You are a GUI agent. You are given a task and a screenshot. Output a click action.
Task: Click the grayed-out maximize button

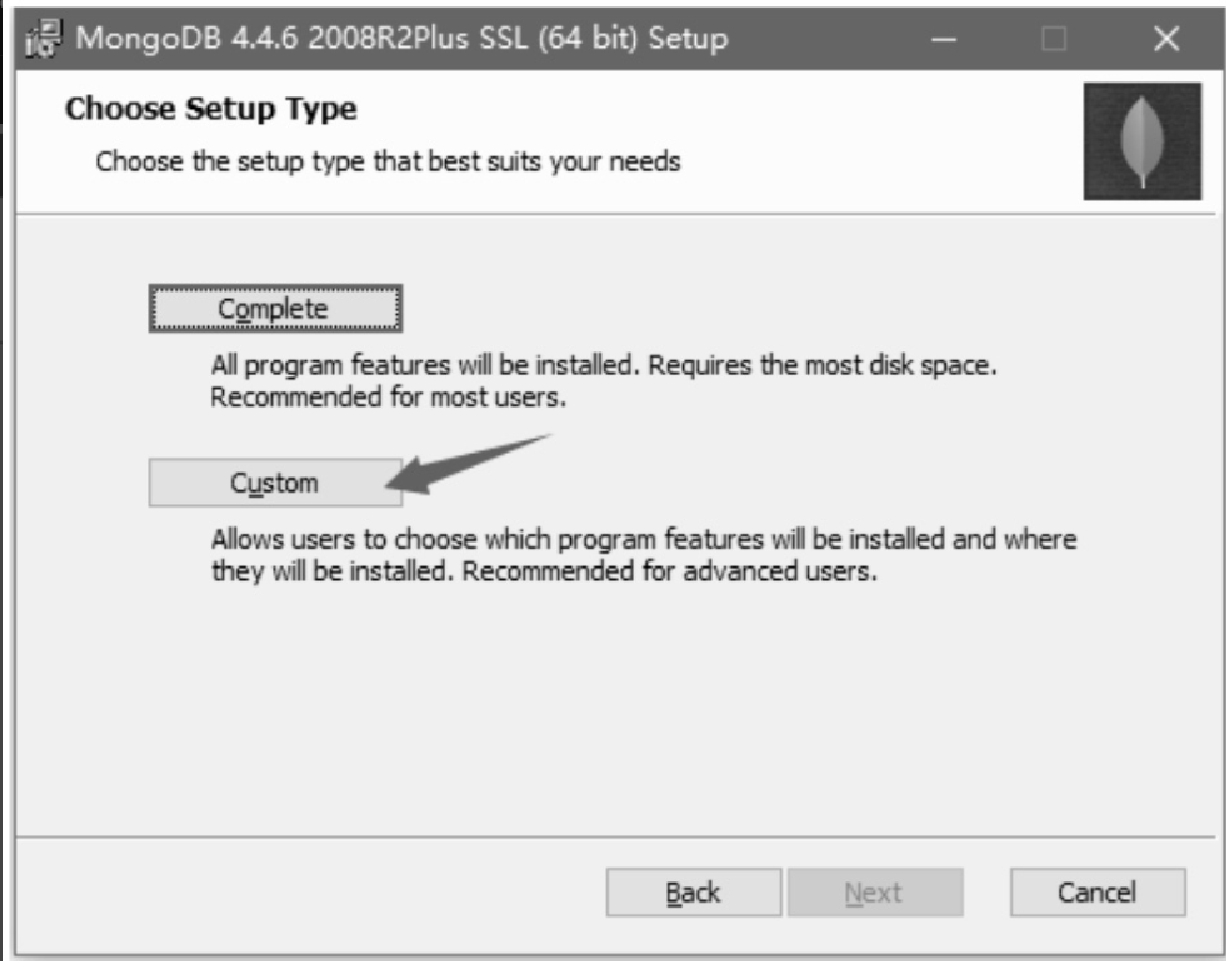(1054, 40)
